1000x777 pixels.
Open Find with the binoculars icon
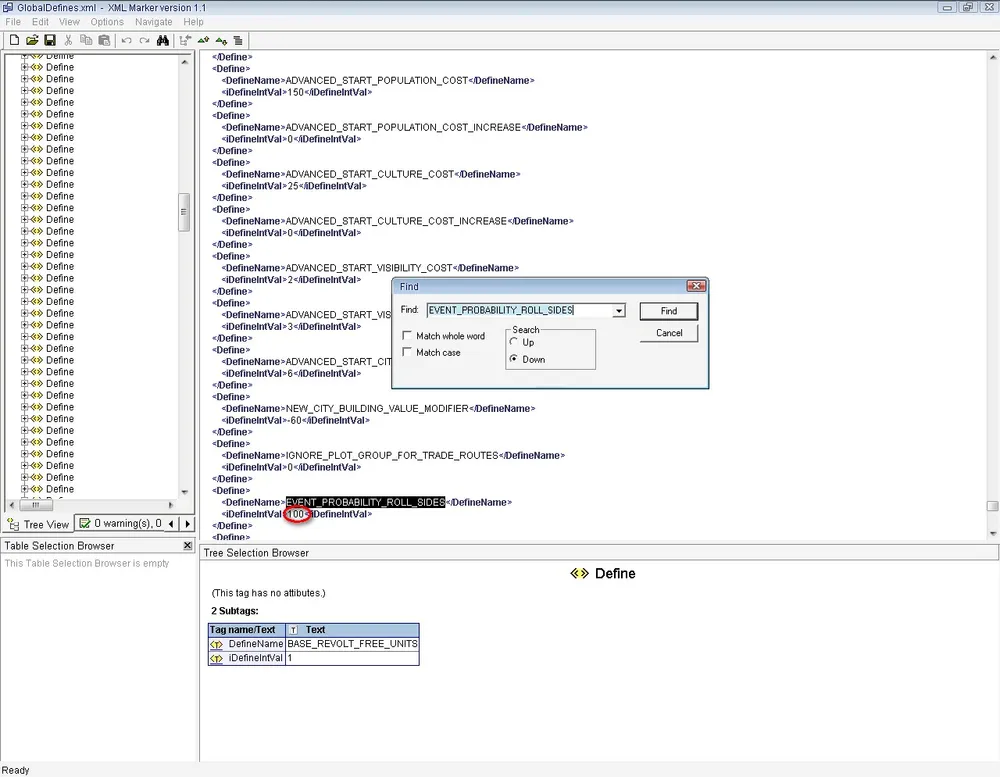tap(162, 40)
